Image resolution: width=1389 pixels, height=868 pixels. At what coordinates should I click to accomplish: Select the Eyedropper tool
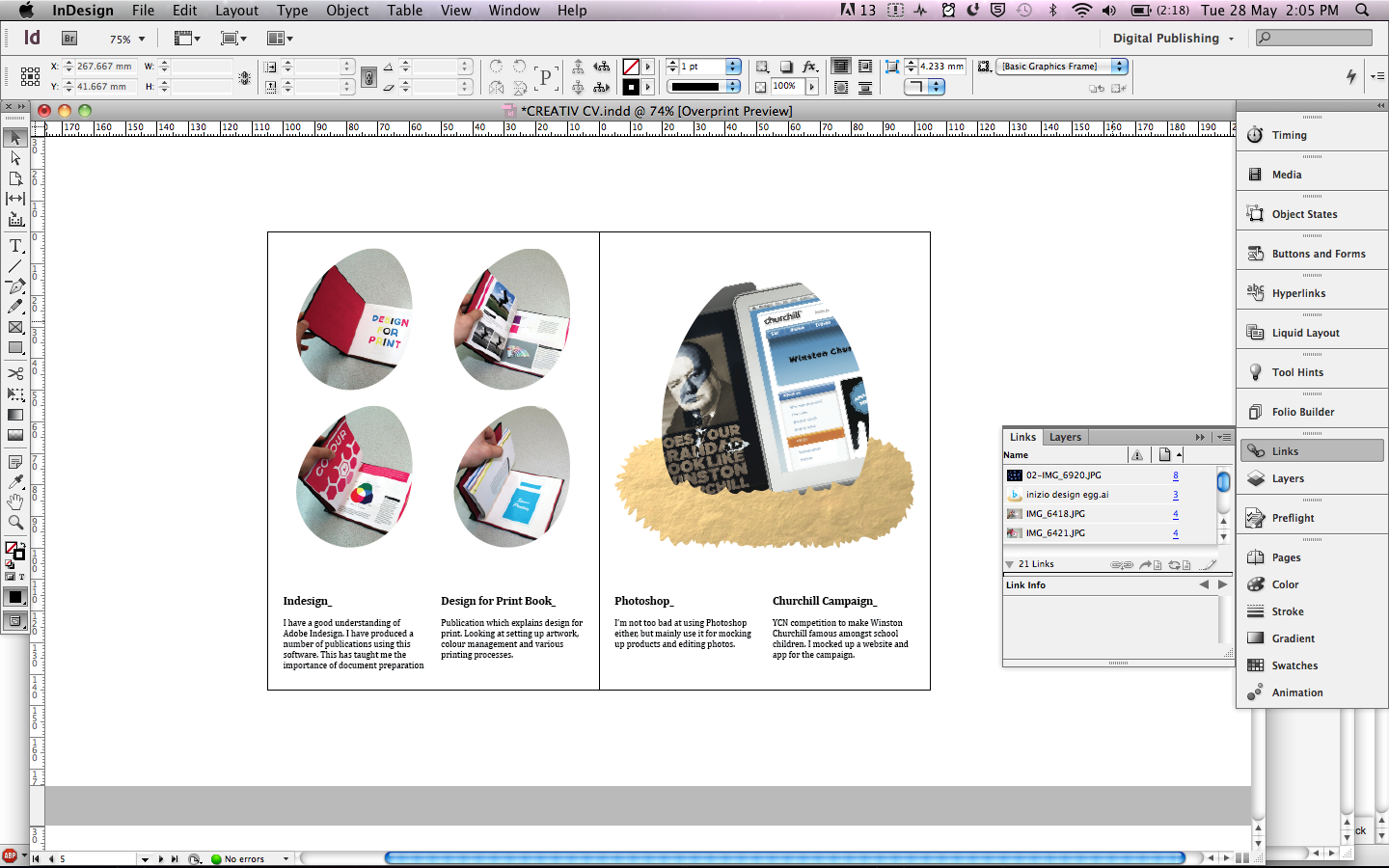point(15,481)
